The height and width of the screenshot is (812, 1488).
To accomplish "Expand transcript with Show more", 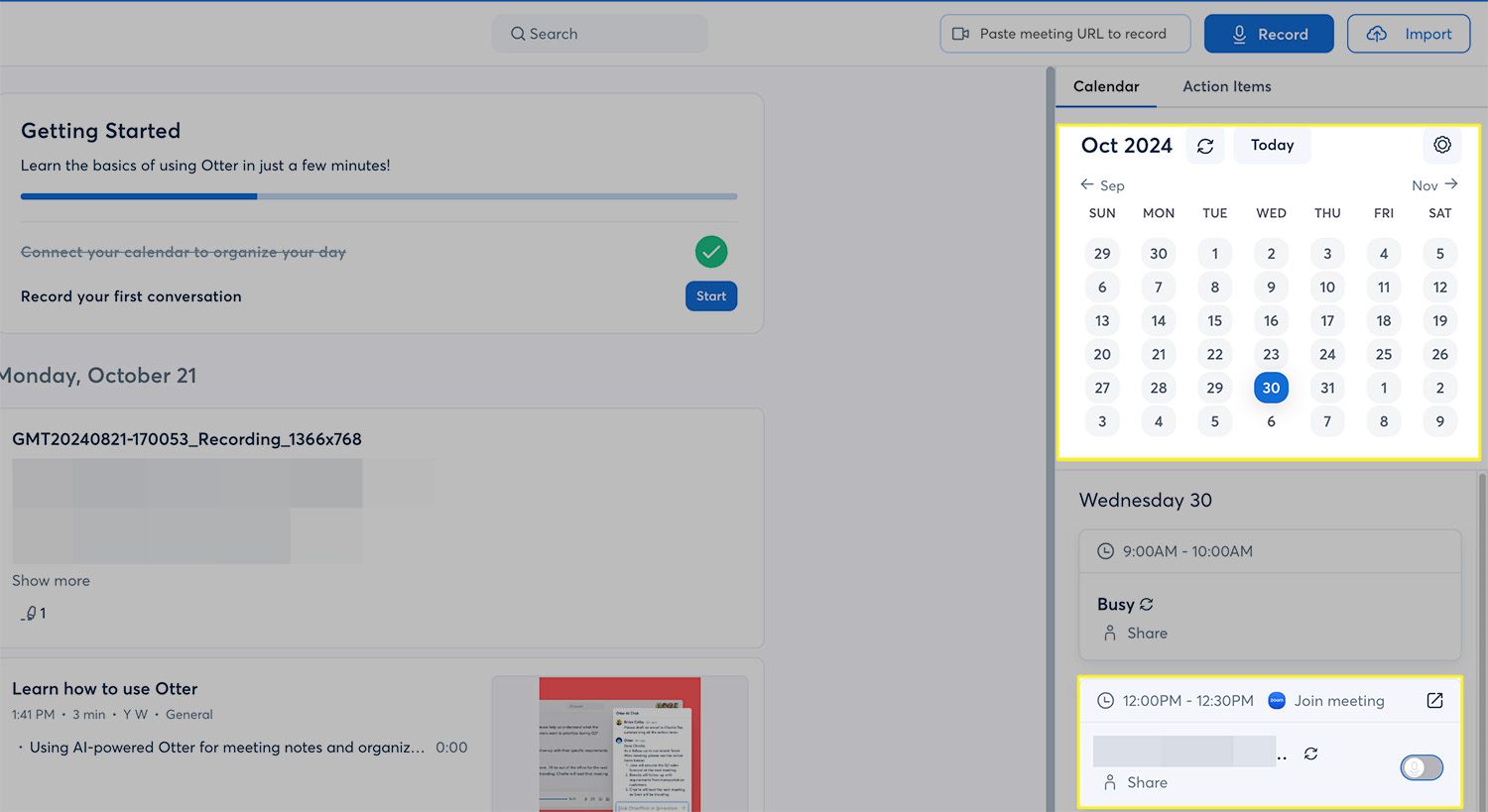I will (x=51, y=581).
